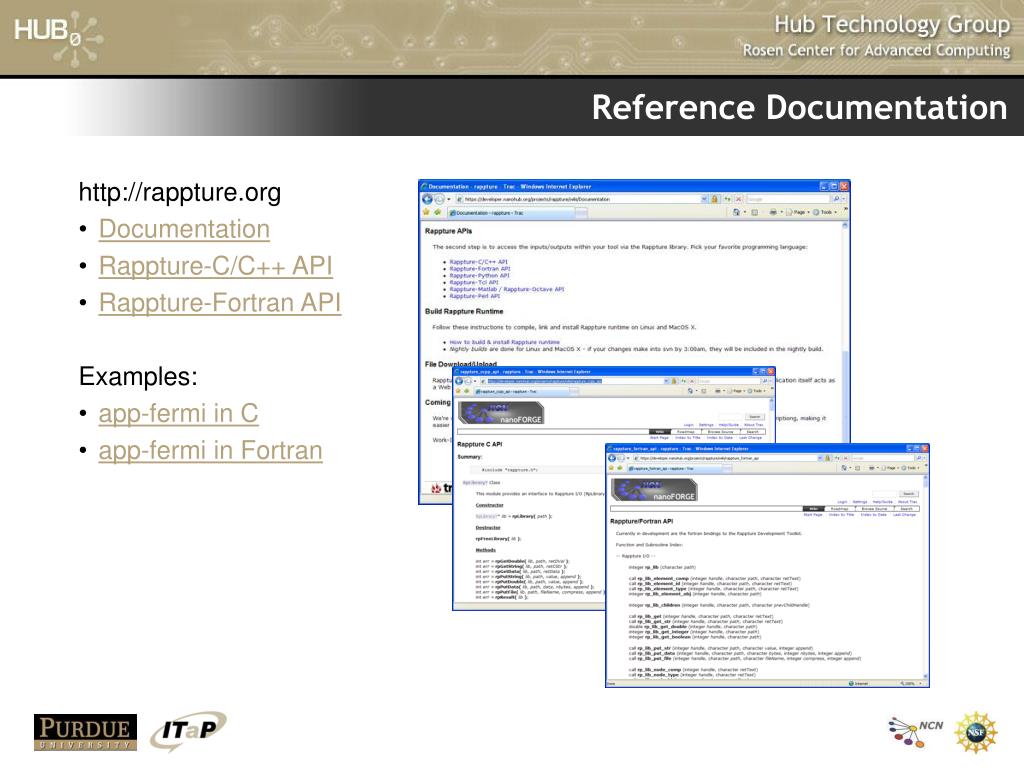Click nanoFORGE logo in Rappture C API window
Screen dimensions: 1024x768
(x=502, y=413)
